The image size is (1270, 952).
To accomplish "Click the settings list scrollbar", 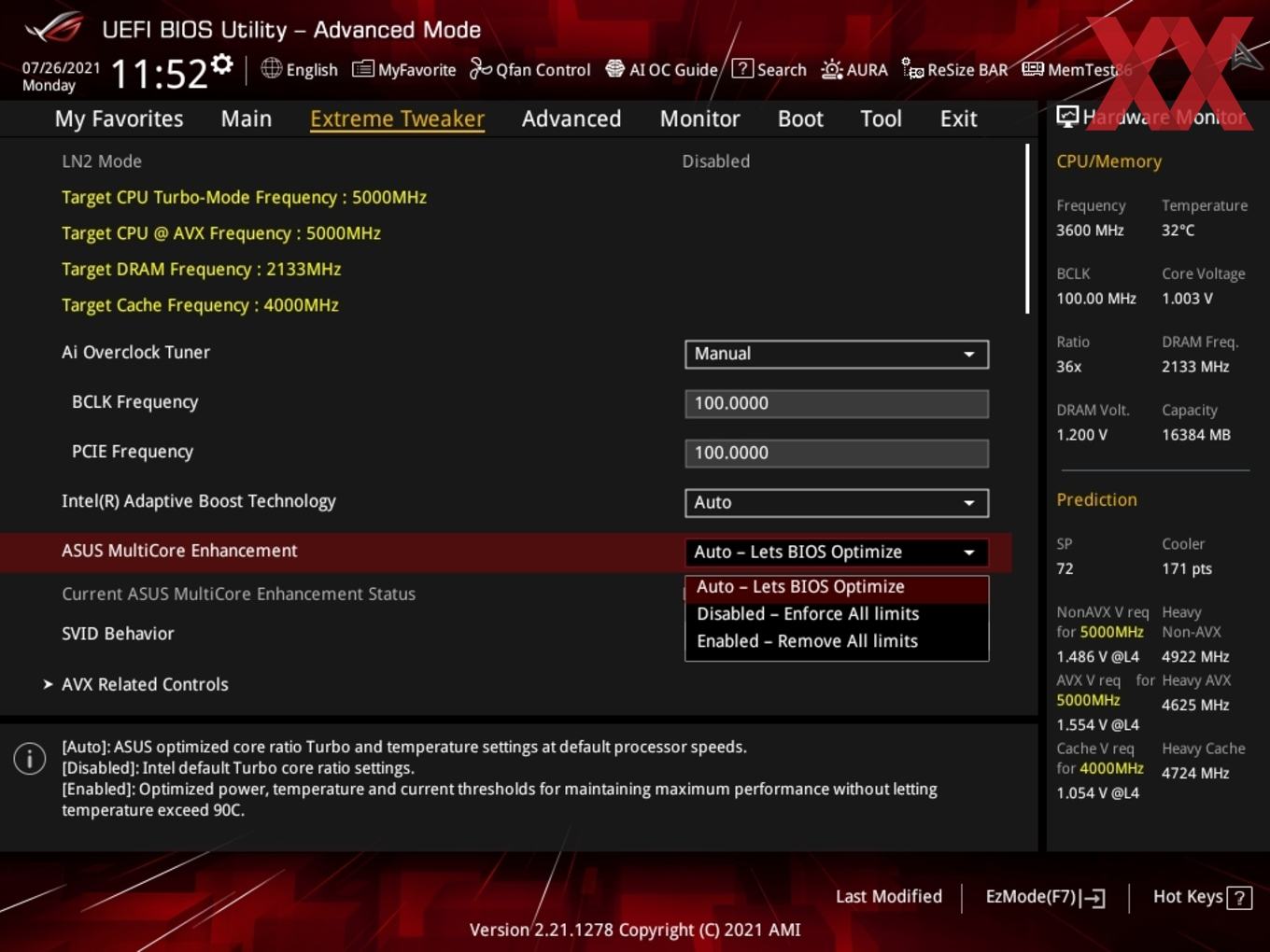I will click(x=1027, y=229).
